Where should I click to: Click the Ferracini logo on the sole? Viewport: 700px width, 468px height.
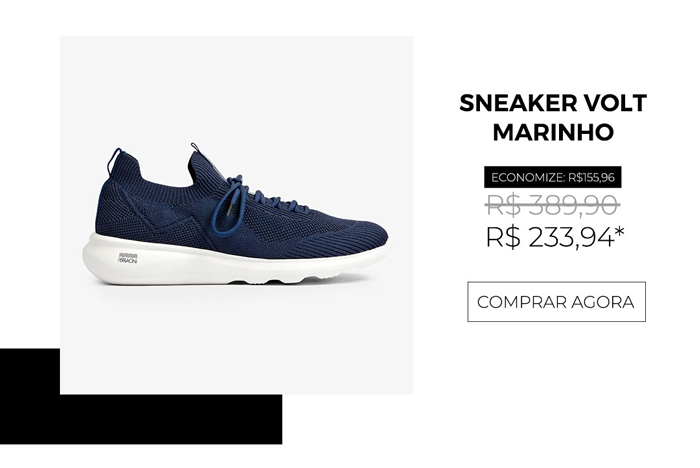tap(128, 258)
